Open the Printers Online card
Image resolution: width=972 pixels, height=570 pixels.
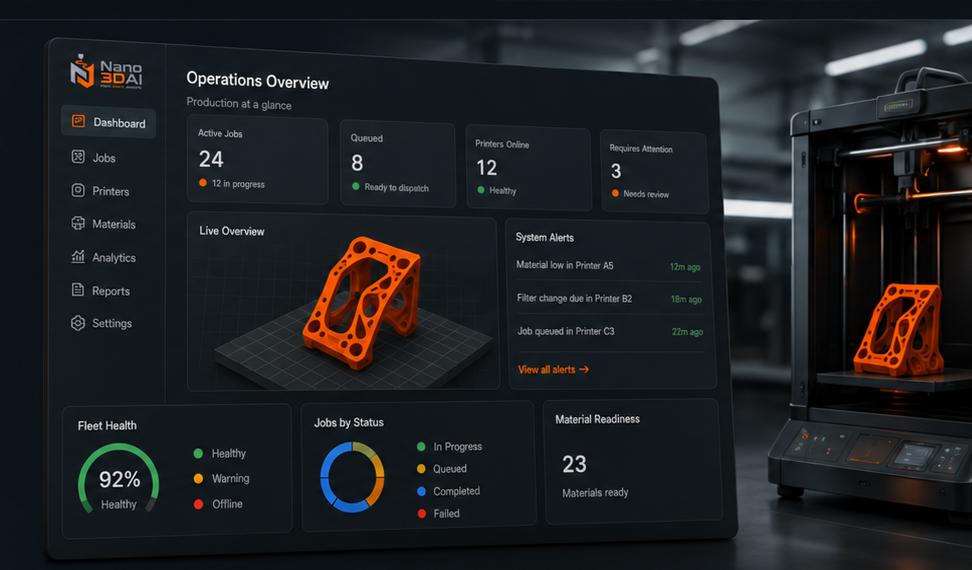coord(528,168)
